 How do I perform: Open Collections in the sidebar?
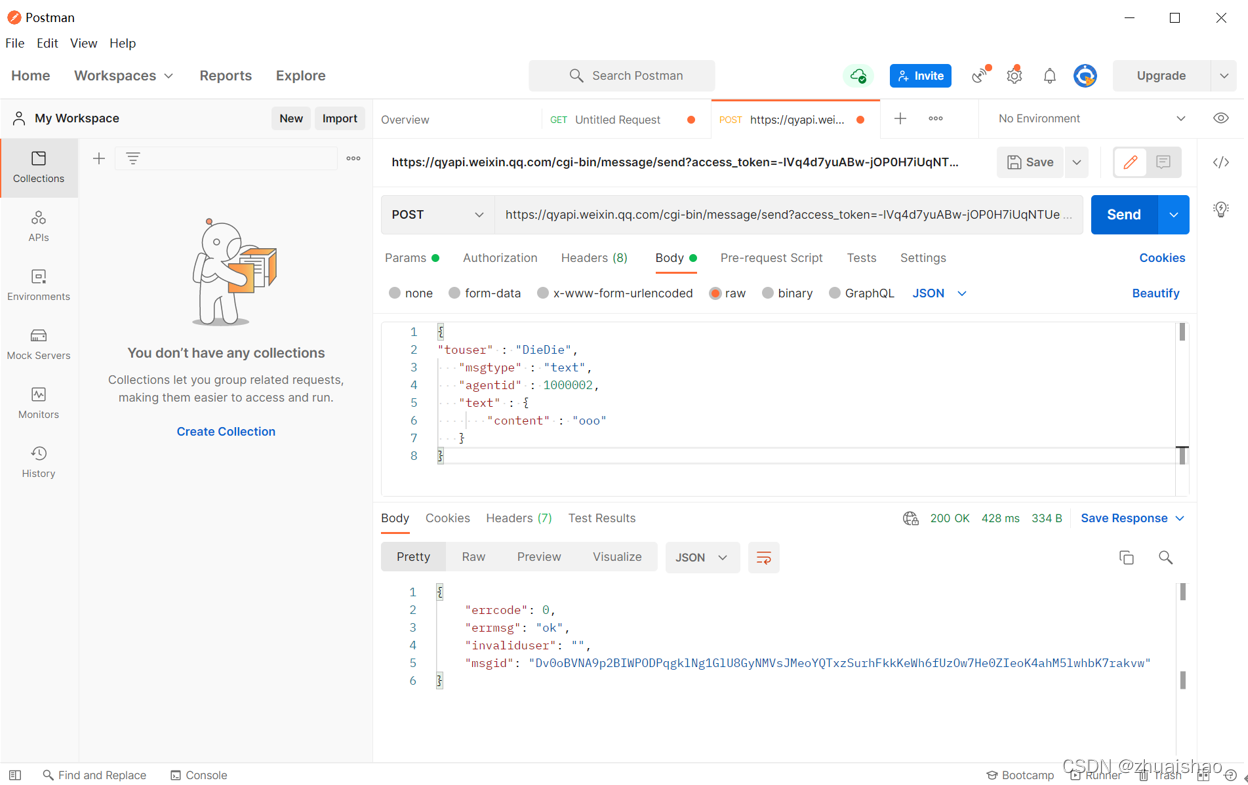point(39,167)
